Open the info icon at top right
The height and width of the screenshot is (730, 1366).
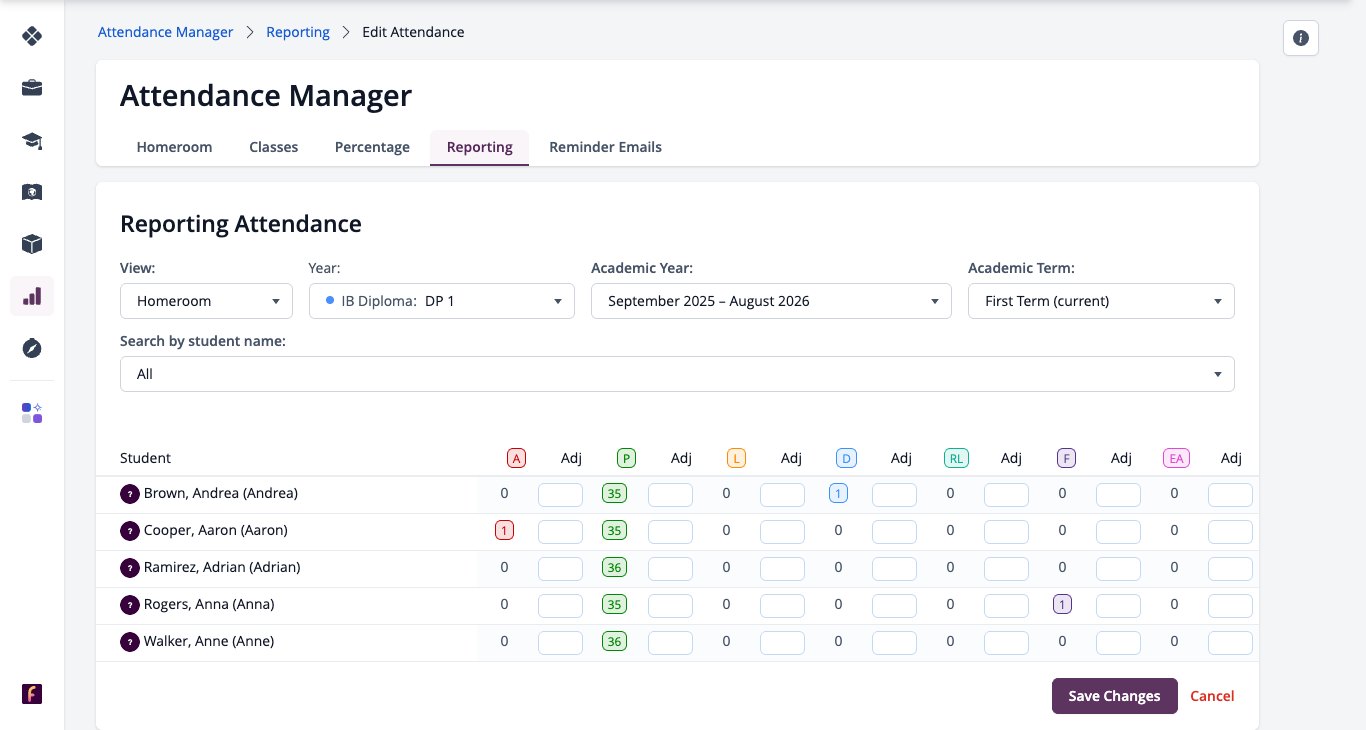(x=1301, y=38)
